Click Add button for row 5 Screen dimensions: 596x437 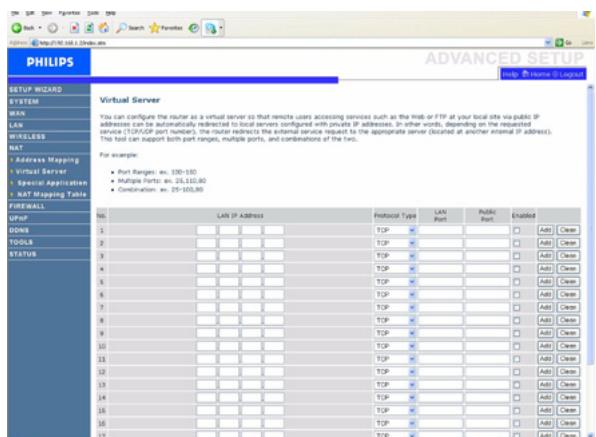tap(545, 282)
